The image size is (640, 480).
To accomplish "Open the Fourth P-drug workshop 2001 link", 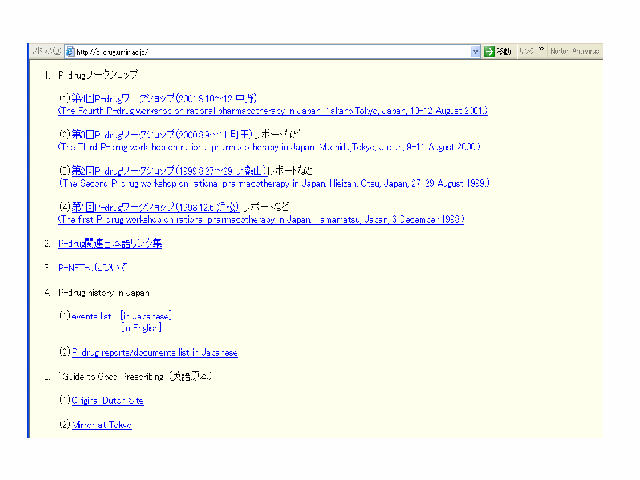I will coord(258,112).
